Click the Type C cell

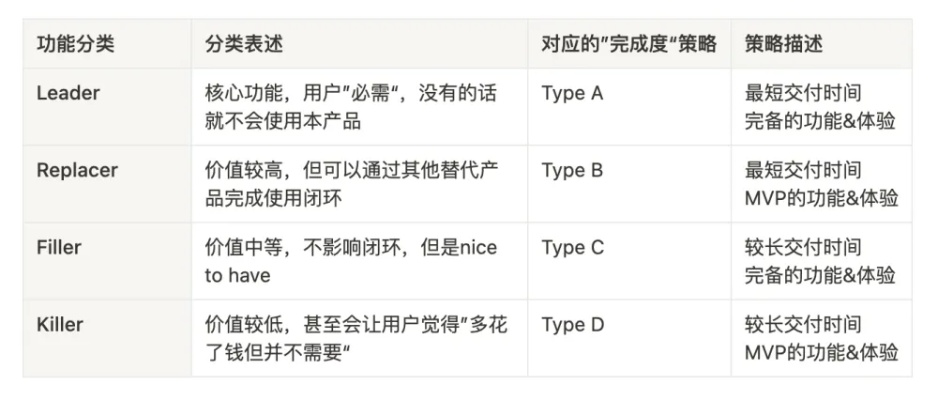click(572, 247)
